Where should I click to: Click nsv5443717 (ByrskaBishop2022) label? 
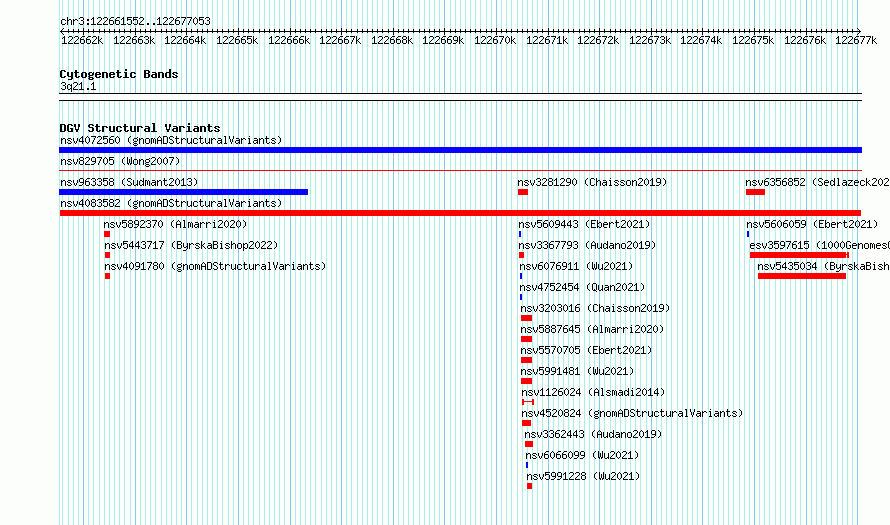coord(191,245)
